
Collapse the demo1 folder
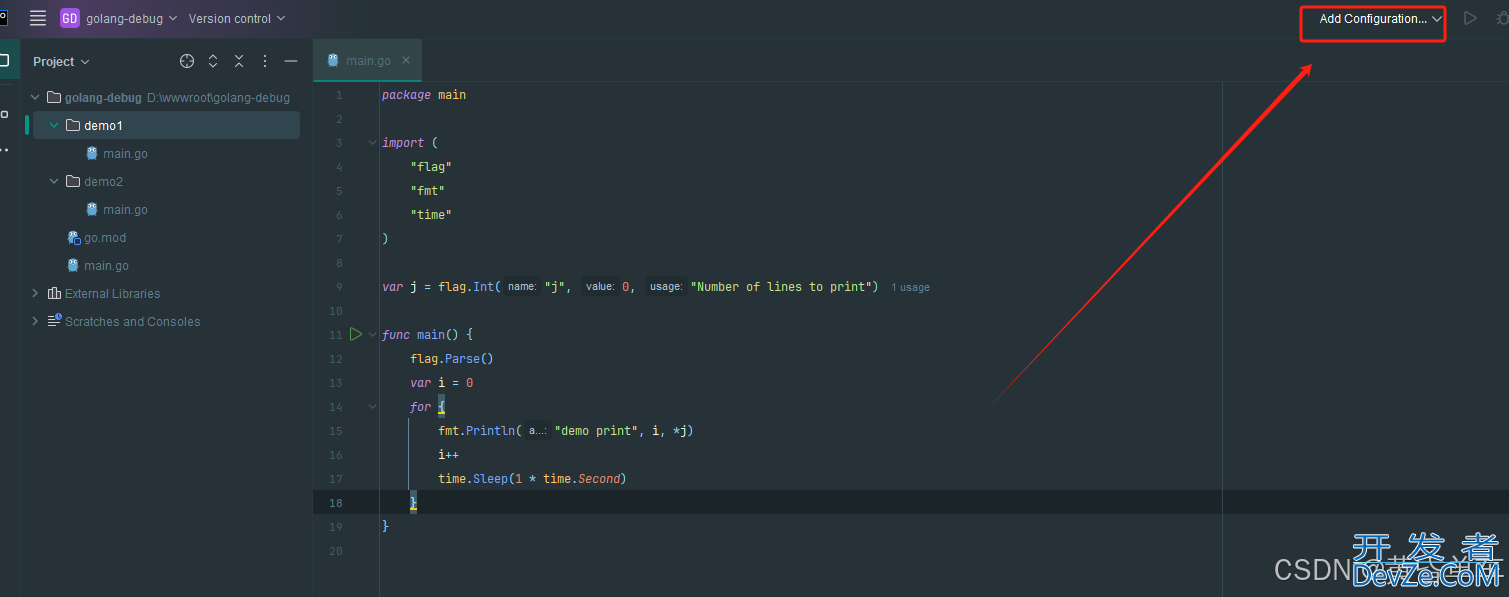click(x=54, y=126)
